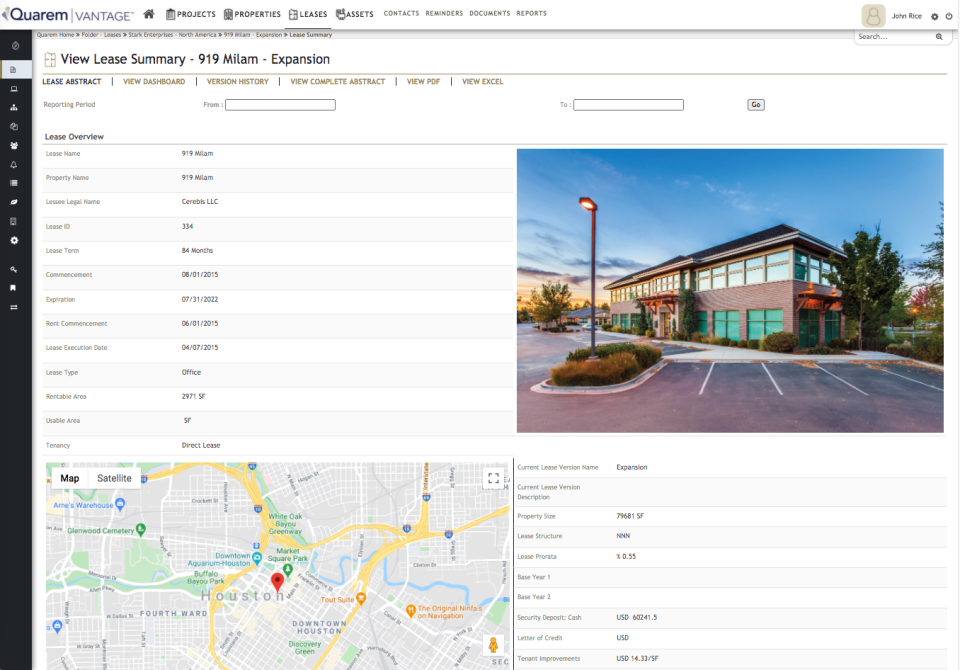Click the settings gear beside John Rice
Screen dimensions: 960x670
pyautogui.click(x=934, y=16)
